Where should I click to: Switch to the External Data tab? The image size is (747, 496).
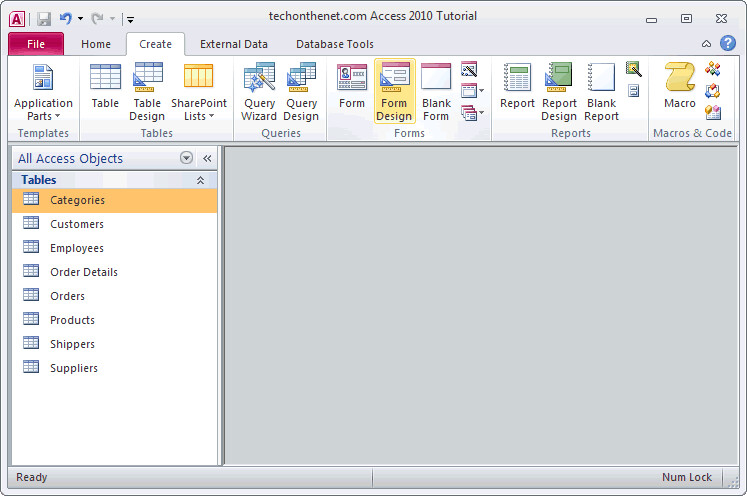click(233, 44)
